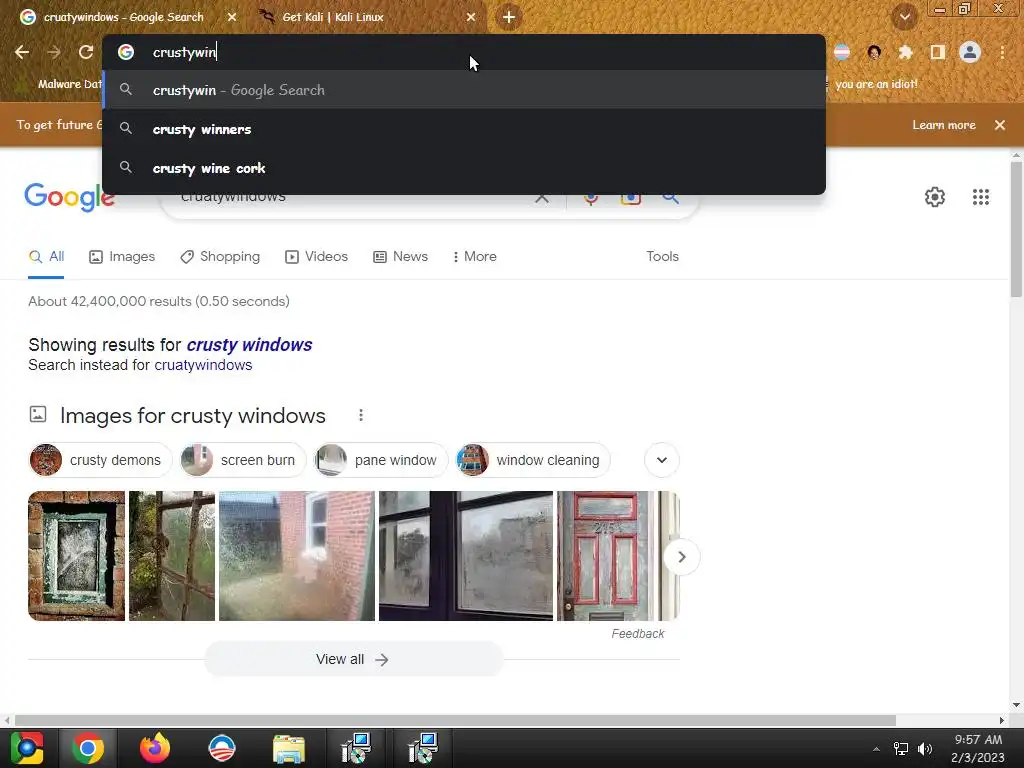Start voice search with the microphone icon

(x=591, y=198)
